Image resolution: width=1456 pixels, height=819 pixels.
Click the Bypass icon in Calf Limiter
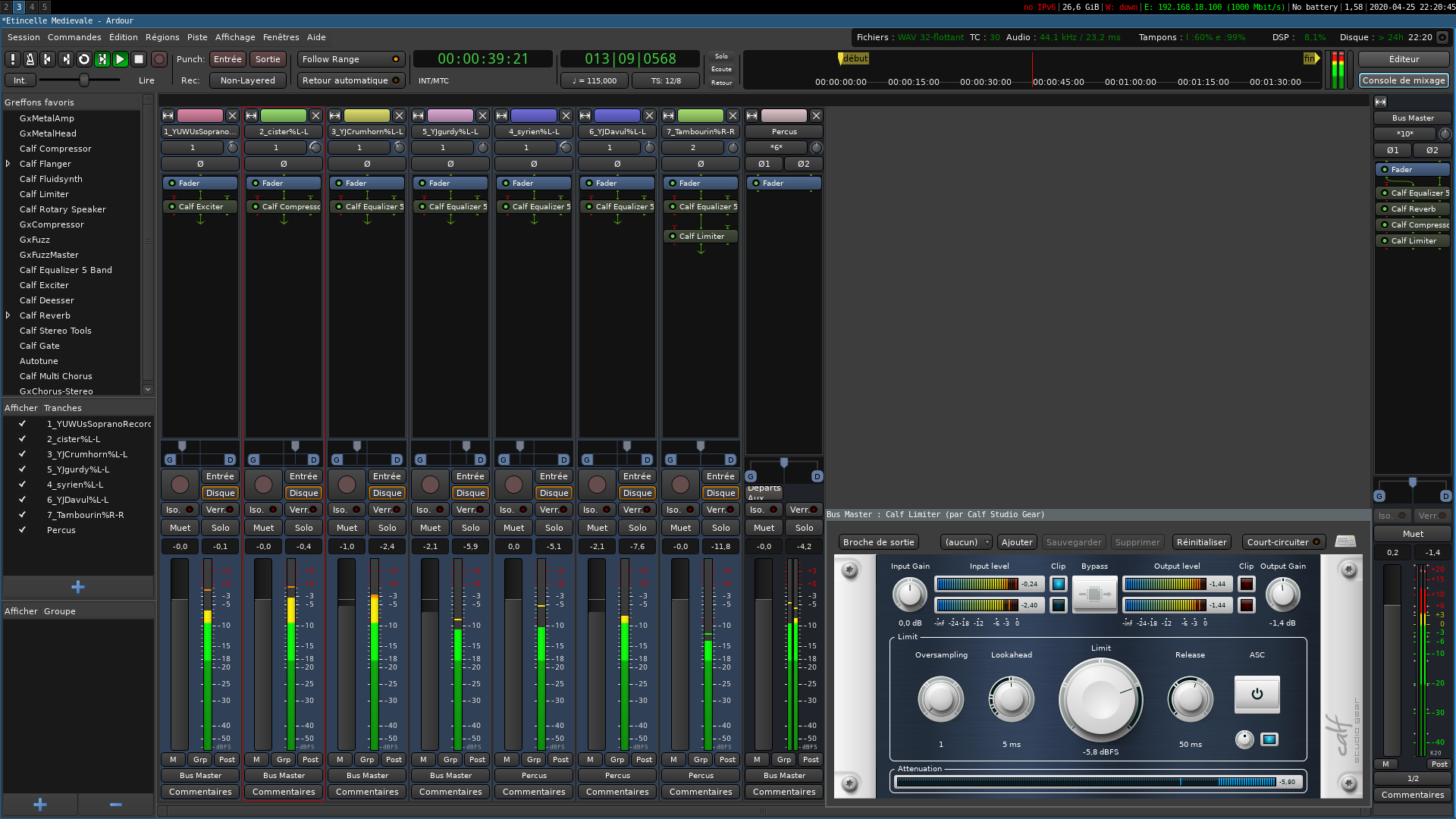tap(1094, 595)
